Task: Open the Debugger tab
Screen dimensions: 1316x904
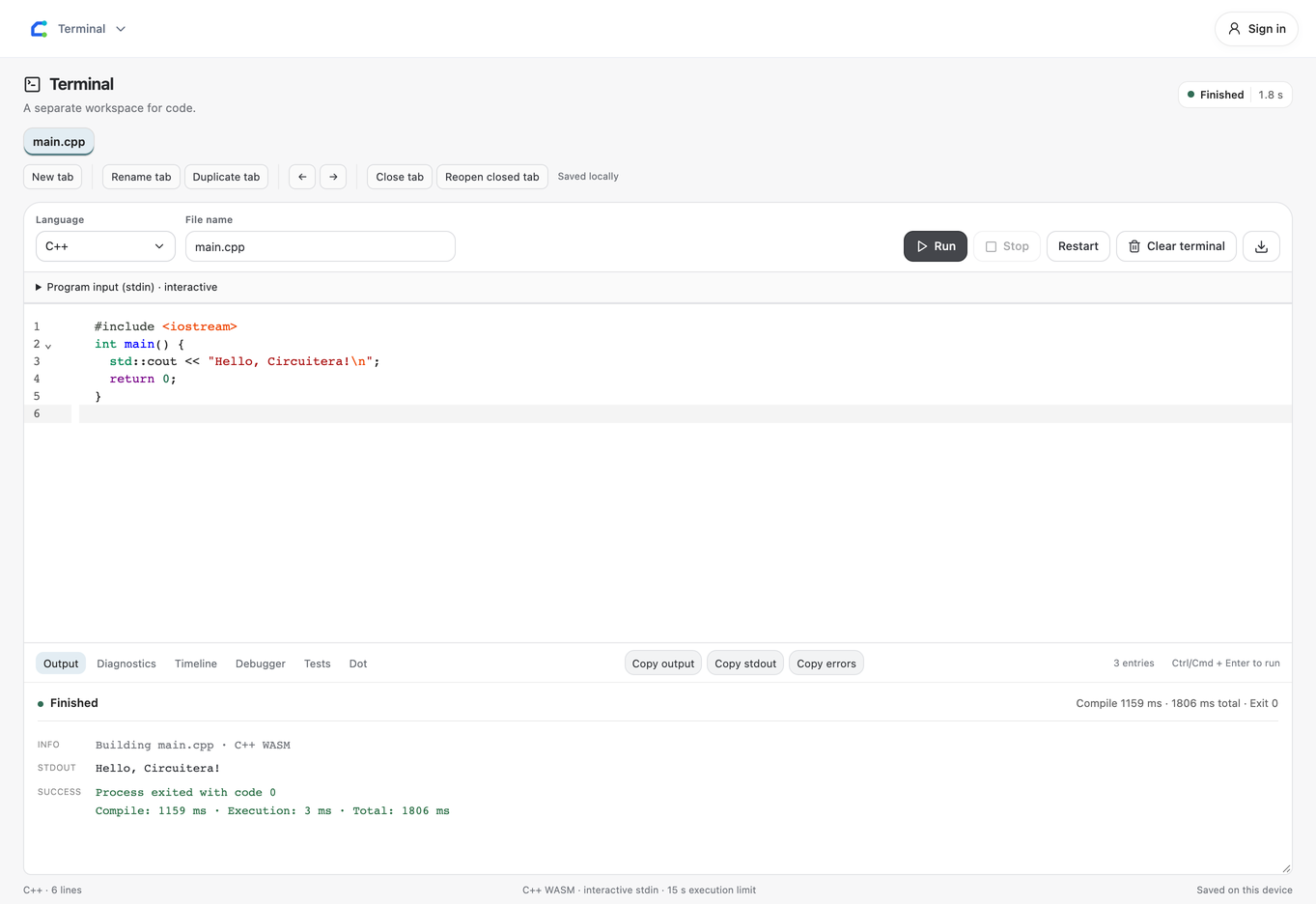Action: (261, 664)
